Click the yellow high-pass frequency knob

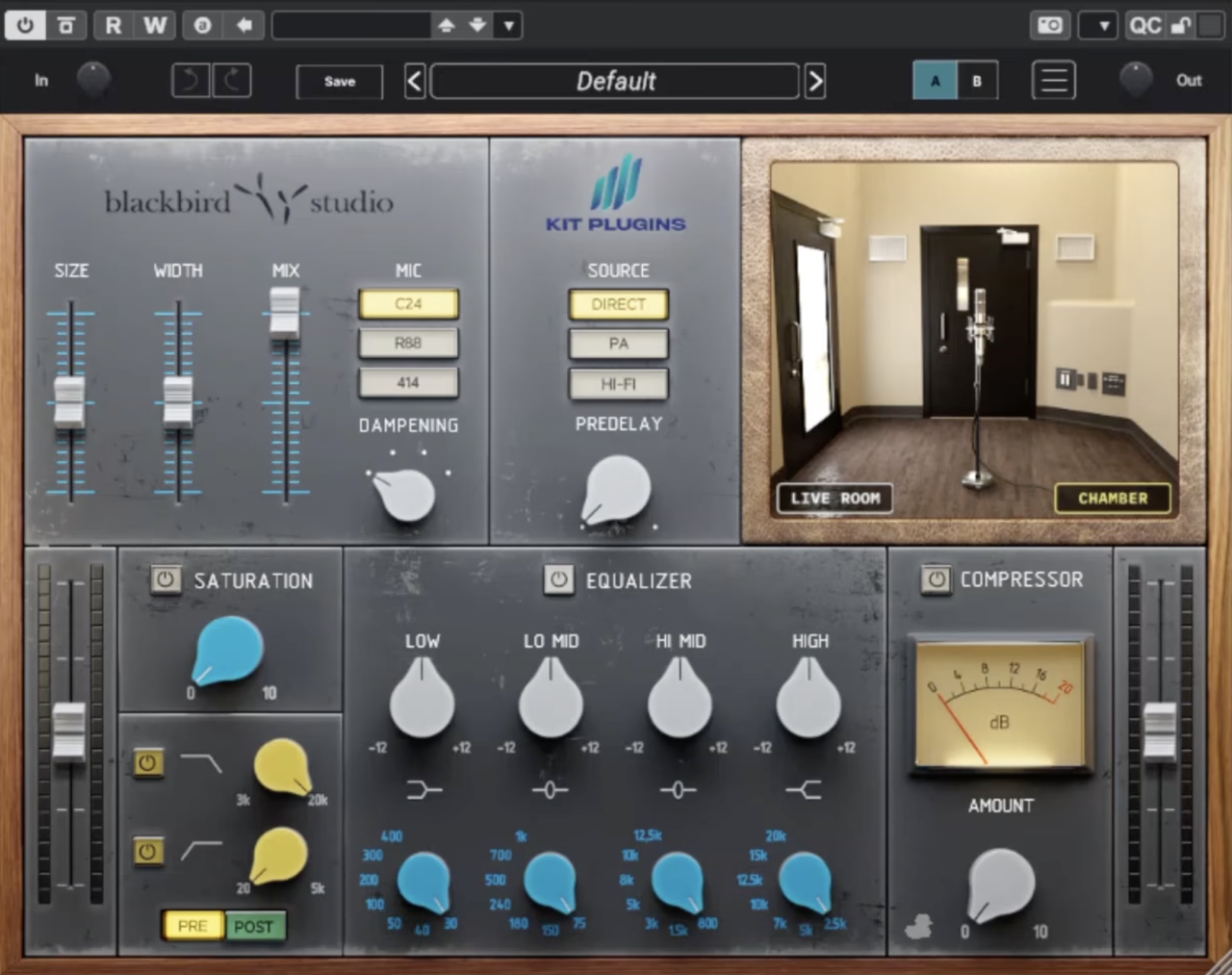279,857
